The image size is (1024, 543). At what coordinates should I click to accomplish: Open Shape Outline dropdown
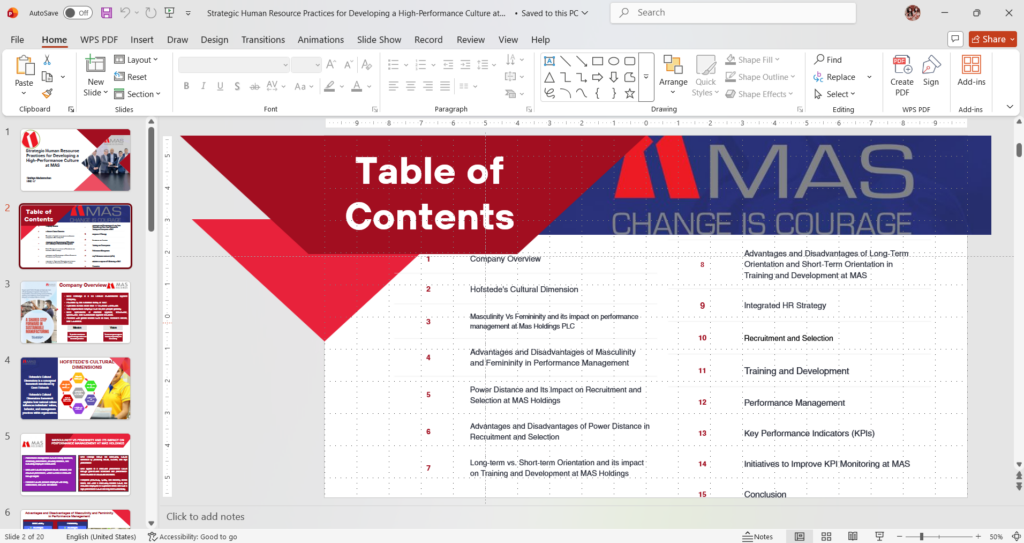[761, 76]
